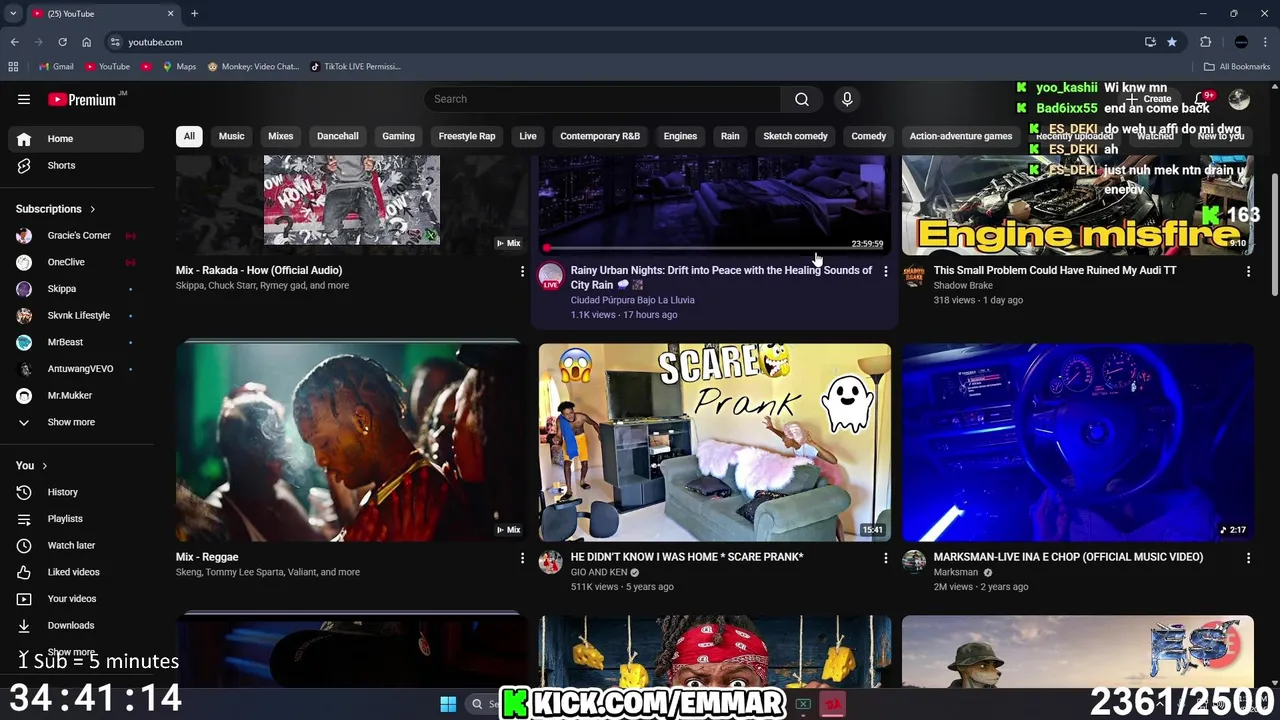This screenshot has height=720, width=1280.
Task: Expand the Subscriptions section chevron
Action: [93, 209]
